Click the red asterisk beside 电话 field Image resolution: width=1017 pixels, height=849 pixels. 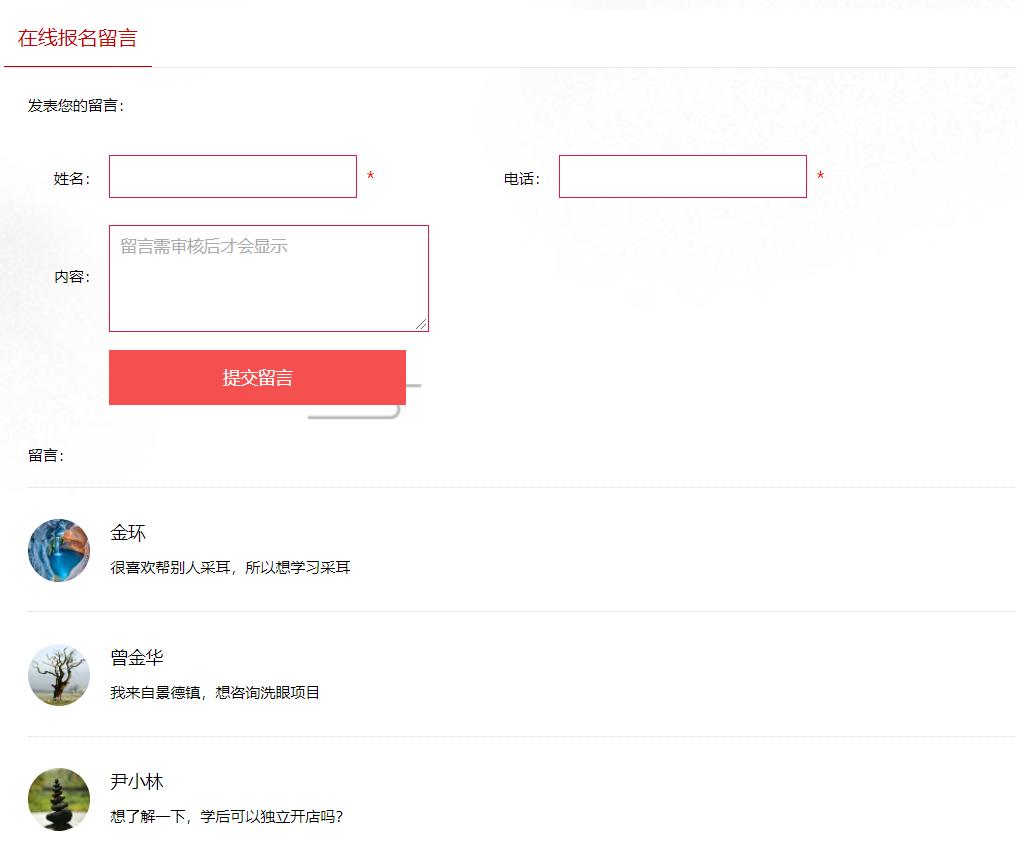tap(821, 177)
